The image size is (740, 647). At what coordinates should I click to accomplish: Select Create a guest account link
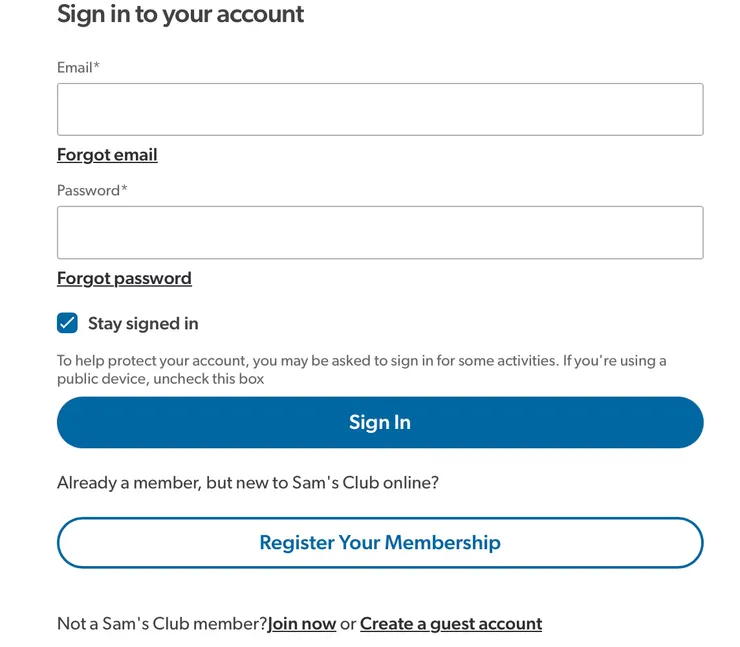[451, 624]
